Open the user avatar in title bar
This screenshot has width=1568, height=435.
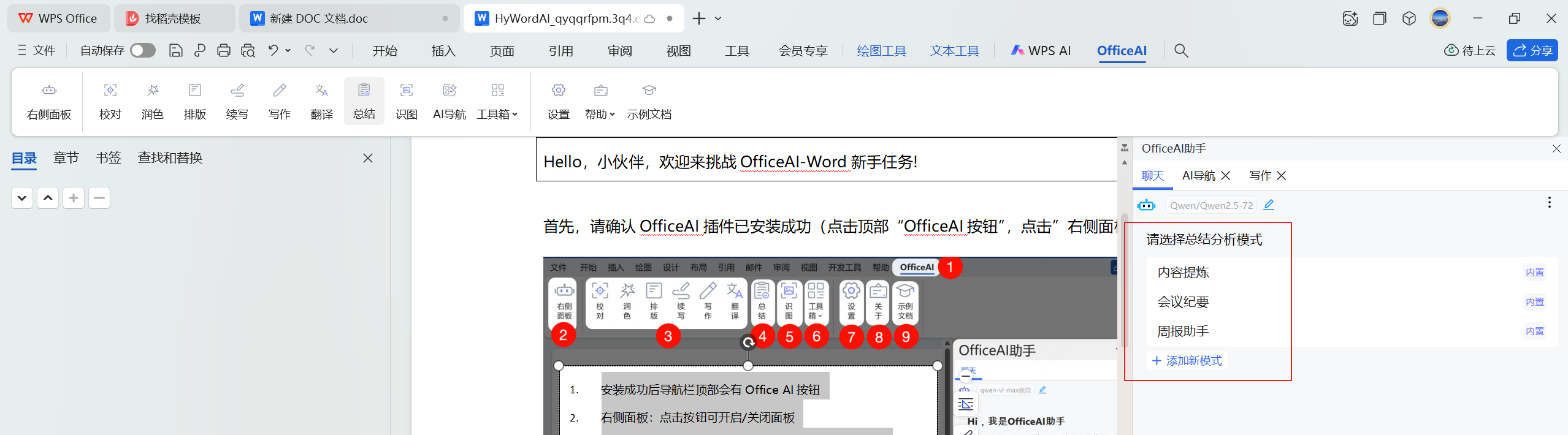click(1439, 18)
